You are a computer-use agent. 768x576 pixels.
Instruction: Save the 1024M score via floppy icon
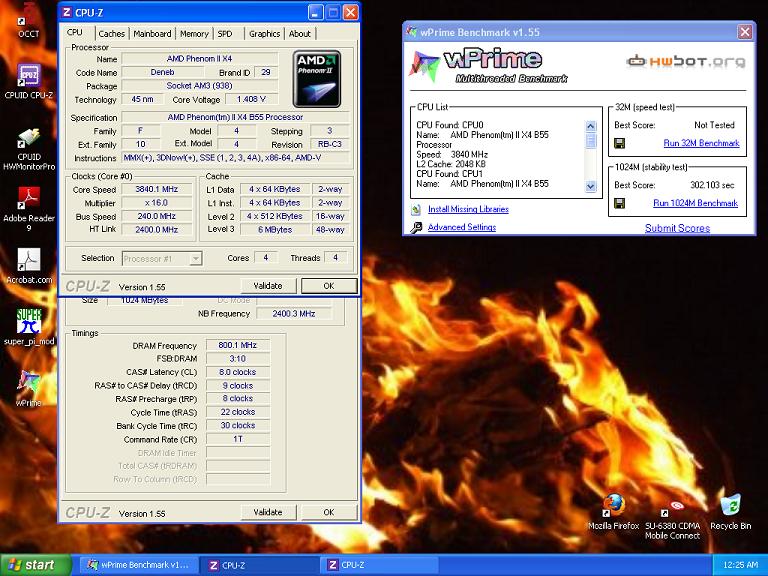coord(620,203)
